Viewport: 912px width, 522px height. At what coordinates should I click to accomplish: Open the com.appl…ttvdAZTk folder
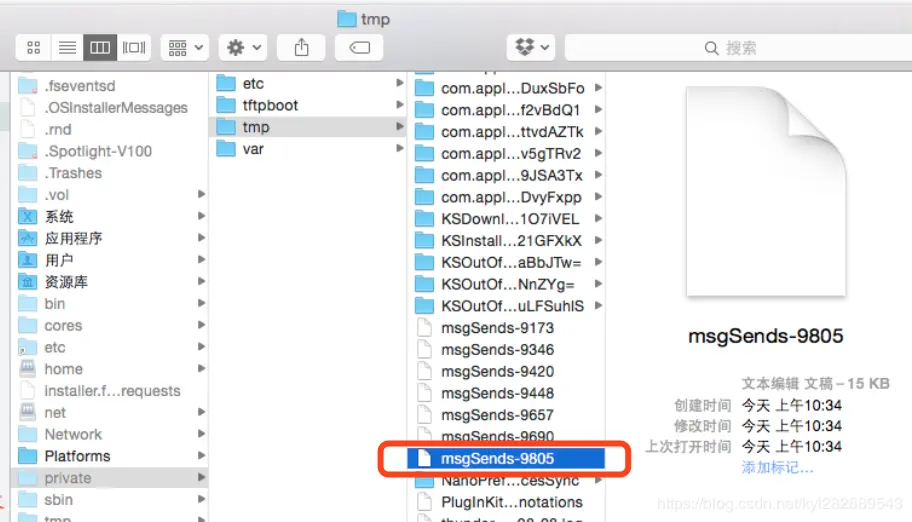click(x=507, y=132)
